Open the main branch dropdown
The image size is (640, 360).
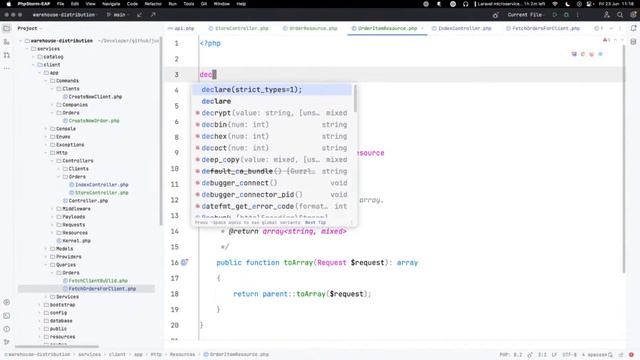(x=119, y=15)
